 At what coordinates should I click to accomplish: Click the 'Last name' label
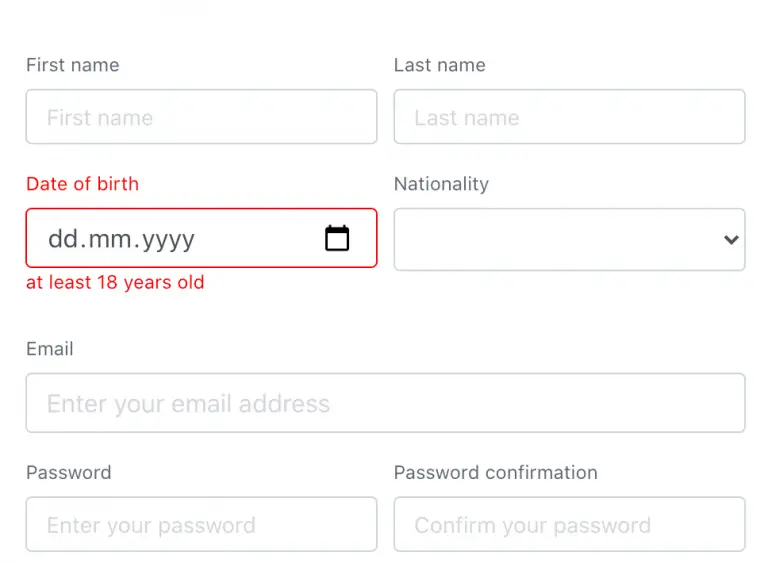[x=439, y=65]
